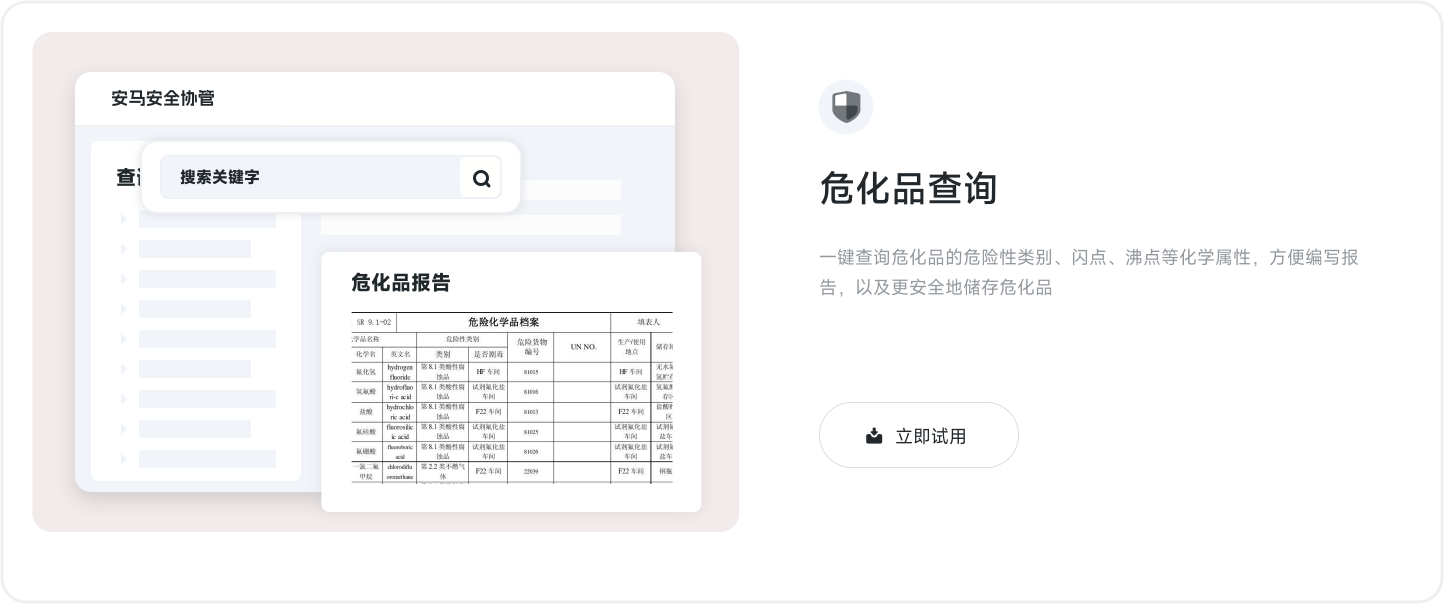
Task: Expand the second sidebar list item
Action: [x=124, y=249]
